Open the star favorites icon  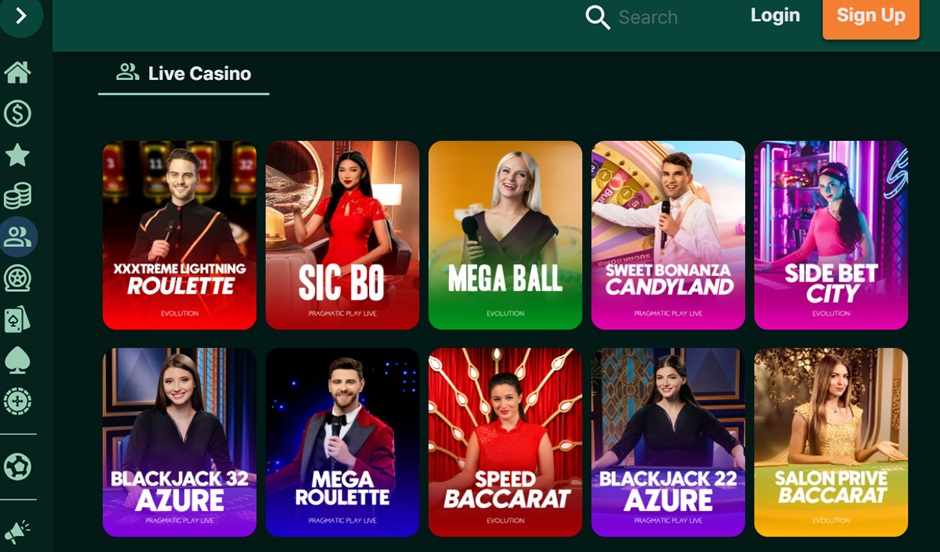tap(17, 155)
